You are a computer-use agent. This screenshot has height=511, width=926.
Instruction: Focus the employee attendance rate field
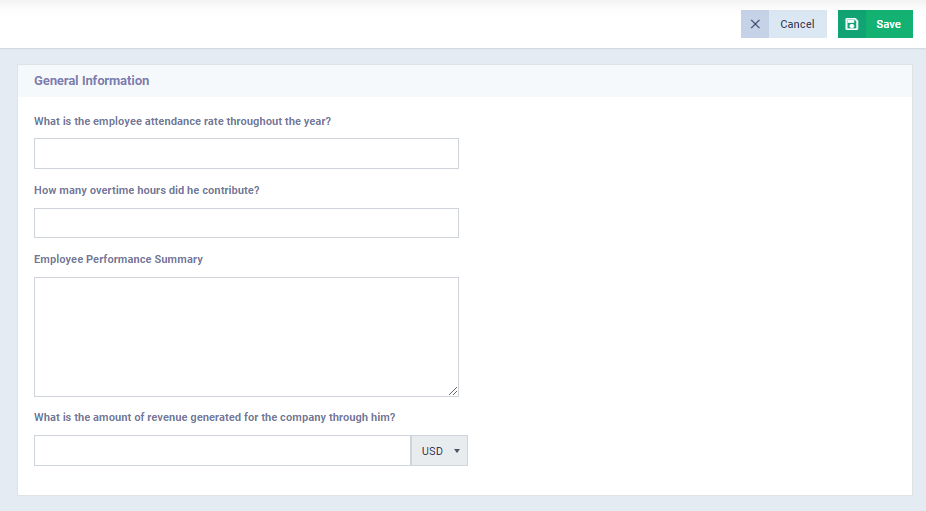[x=246, y=154]
